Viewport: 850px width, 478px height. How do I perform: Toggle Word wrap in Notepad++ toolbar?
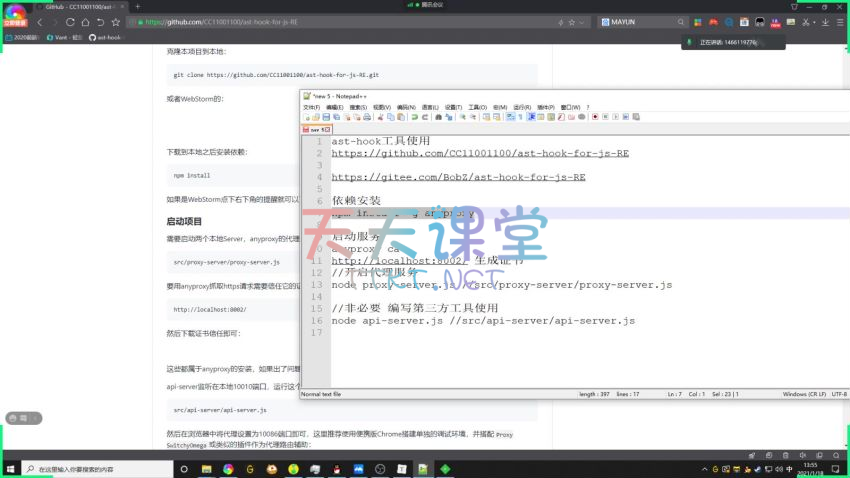[510, 117]
